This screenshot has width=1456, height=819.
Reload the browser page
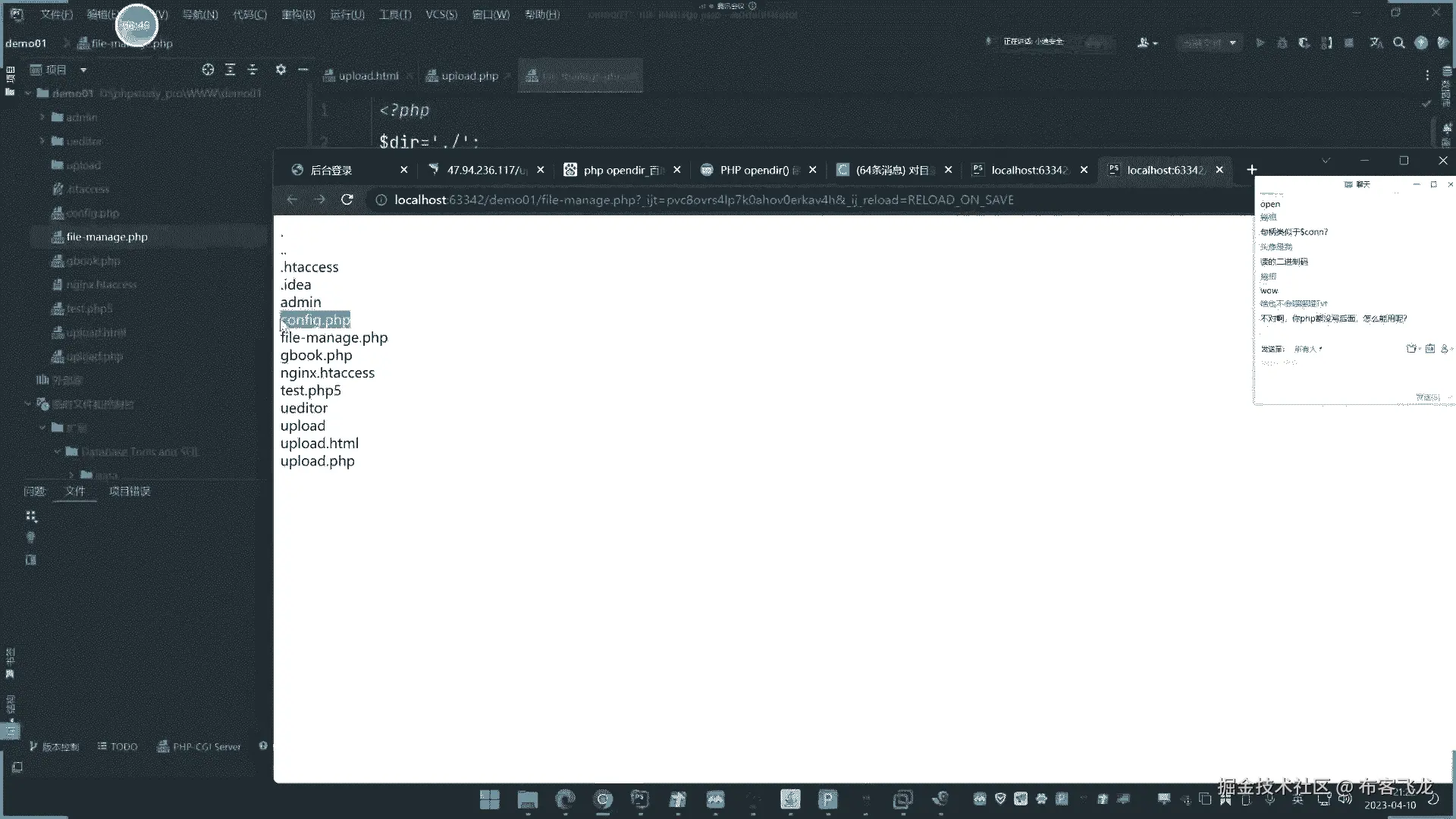point(347,199)
